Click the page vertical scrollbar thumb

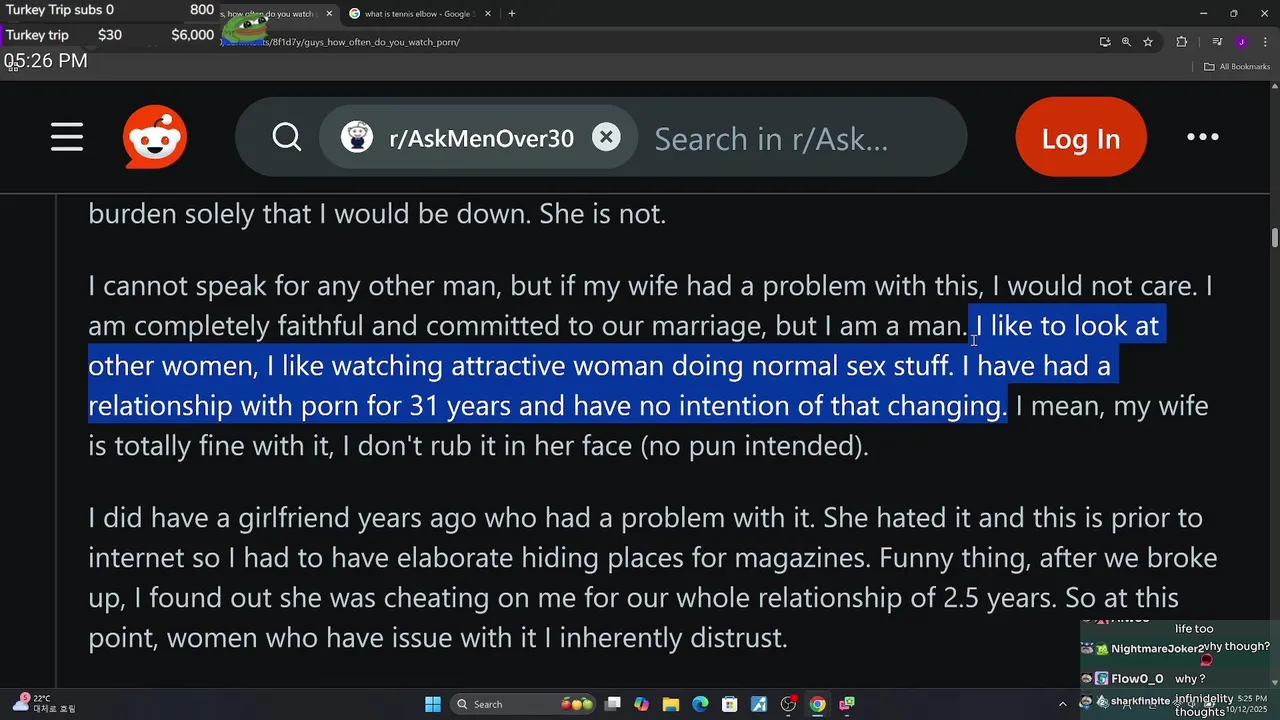click(1274, 237)
